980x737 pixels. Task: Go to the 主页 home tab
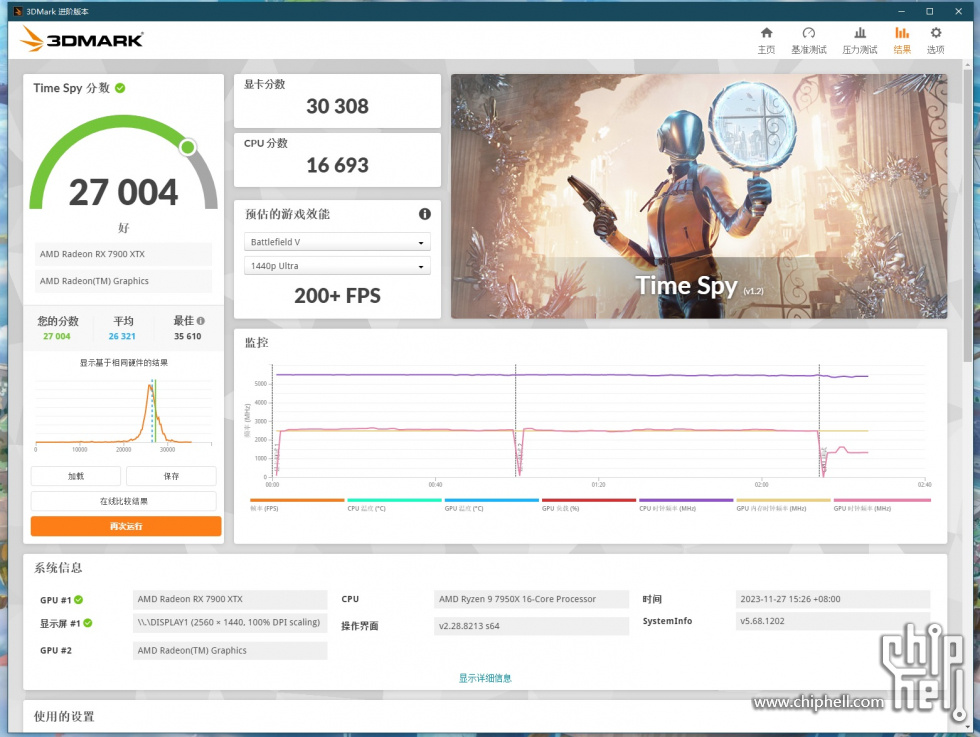(766, 40)
